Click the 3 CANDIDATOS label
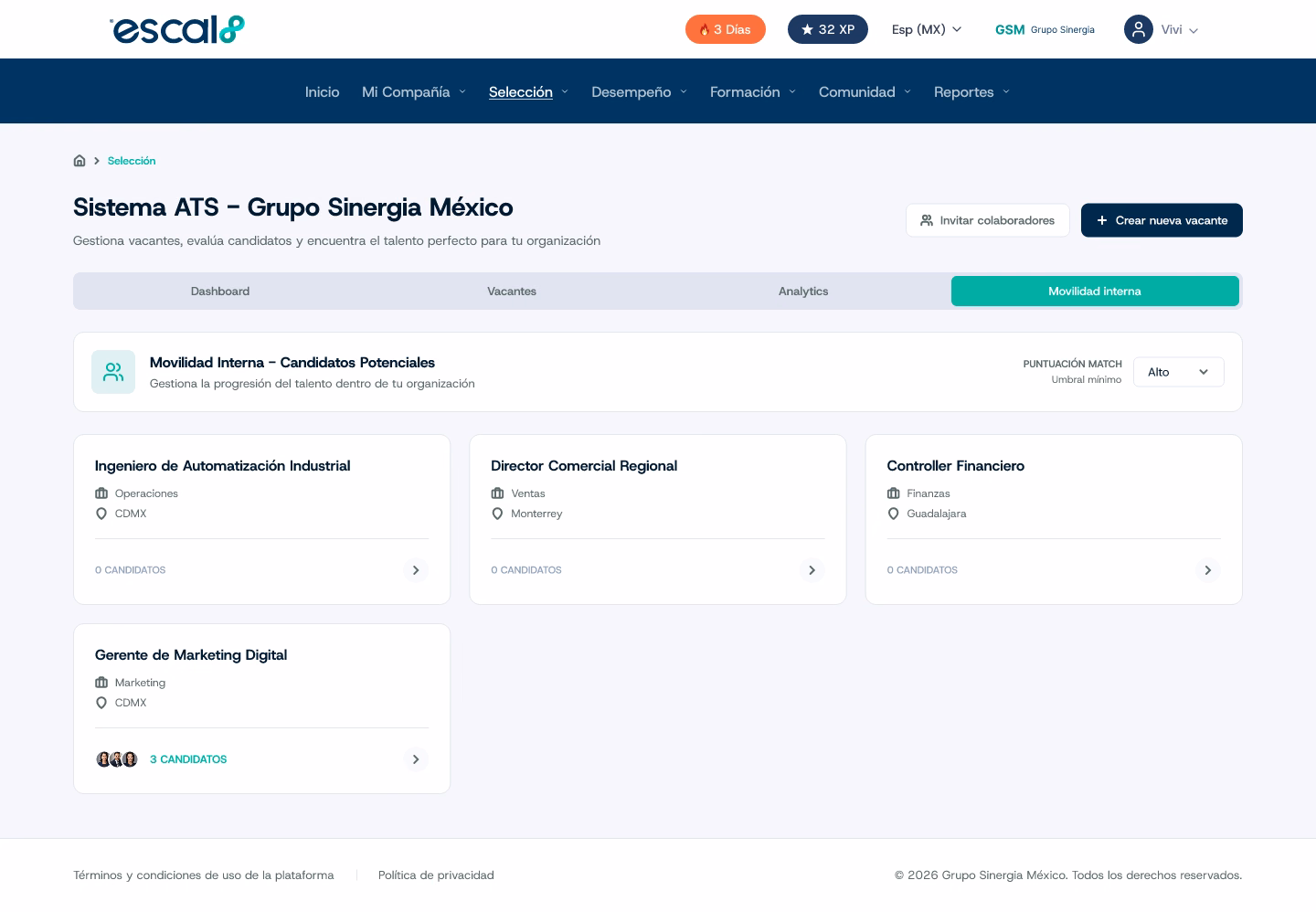This screenshot has height=912, width=1316. [188, 759]
